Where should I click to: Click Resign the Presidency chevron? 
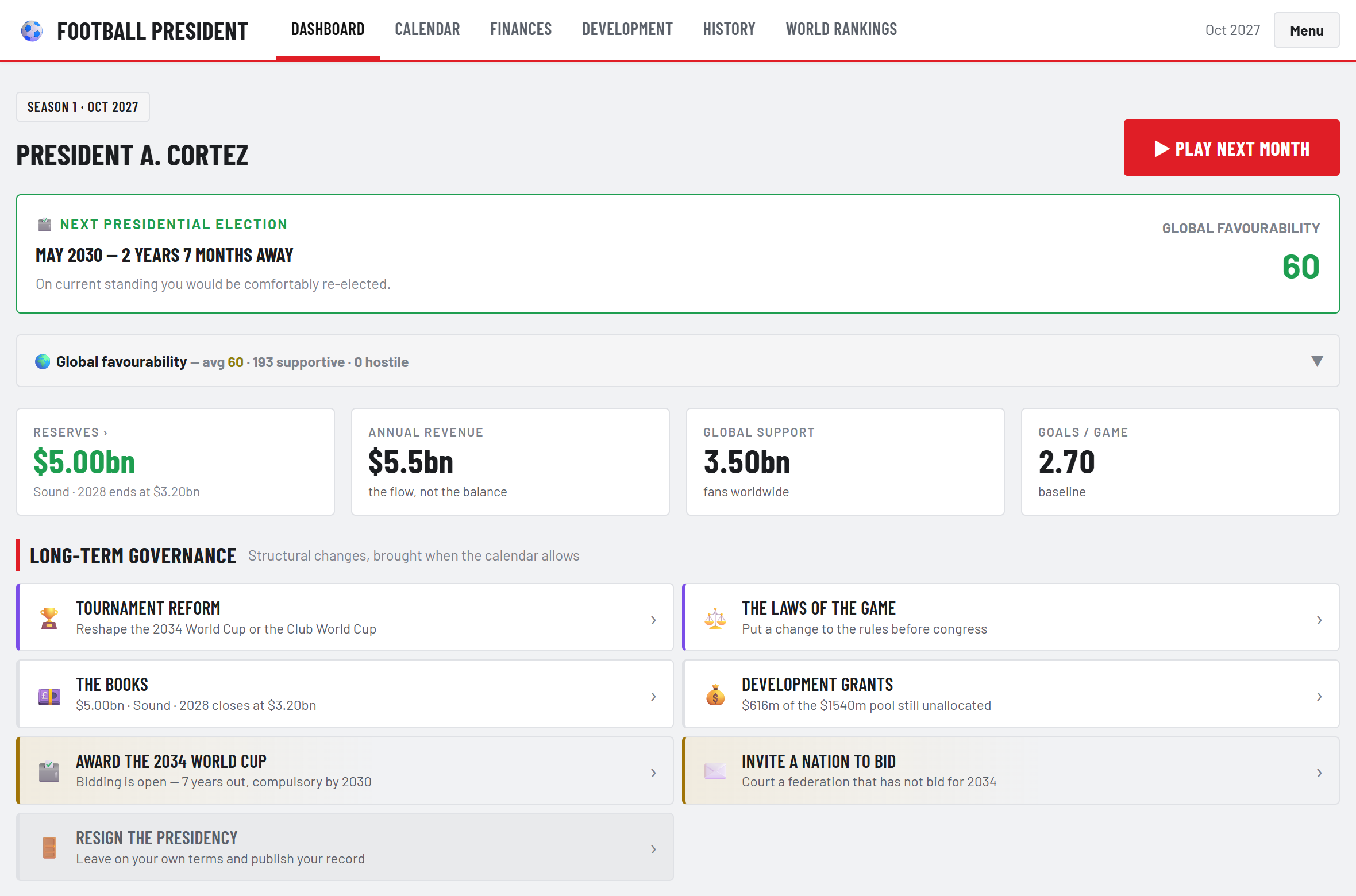[x=653, y=849]
